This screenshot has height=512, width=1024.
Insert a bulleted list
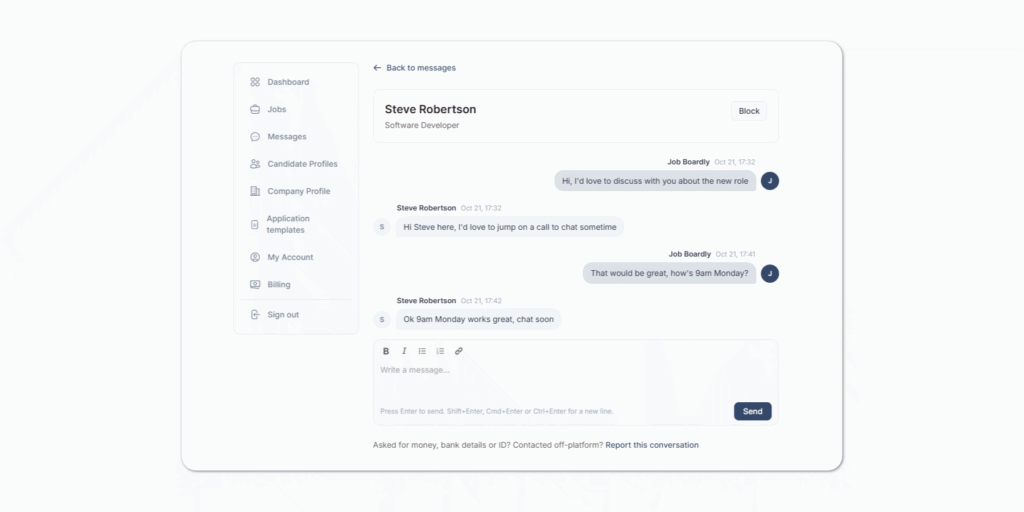423,351
